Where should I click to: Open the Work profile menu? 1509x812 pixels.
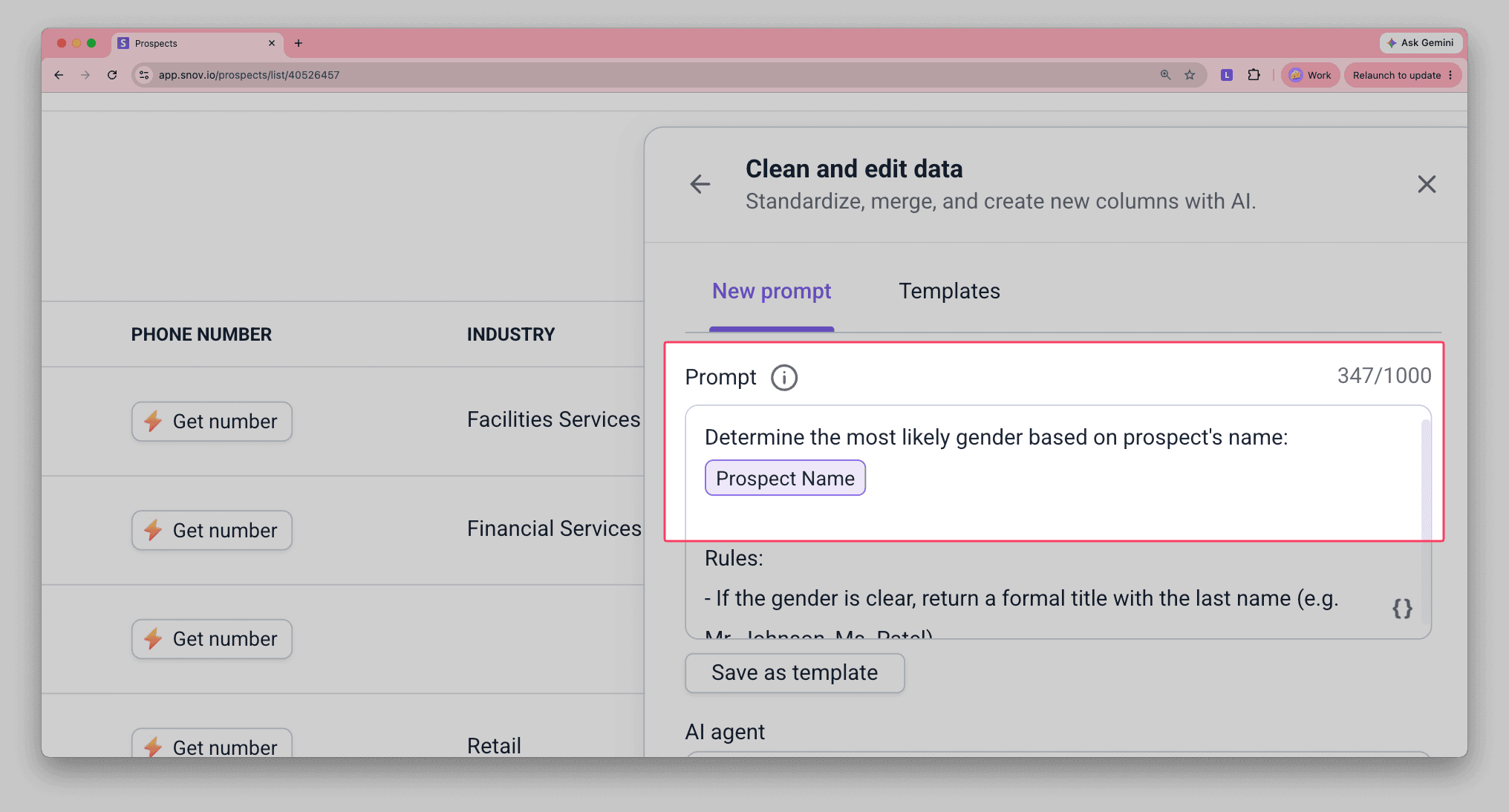[x=1310, y=75]
